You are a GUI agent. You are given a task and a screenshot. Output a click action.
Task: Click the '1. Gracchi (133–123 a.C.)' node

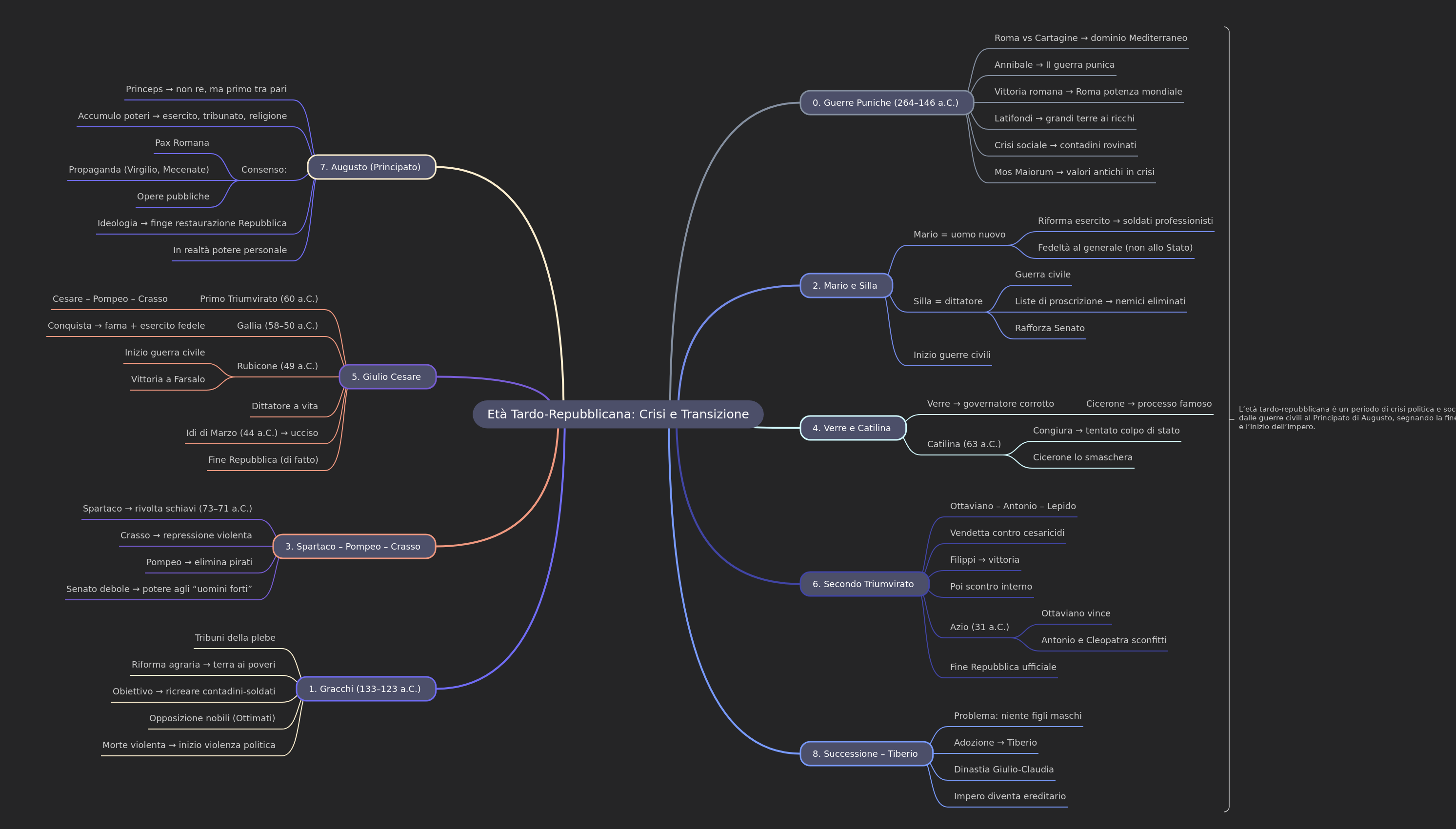click(x=365, y=689)
